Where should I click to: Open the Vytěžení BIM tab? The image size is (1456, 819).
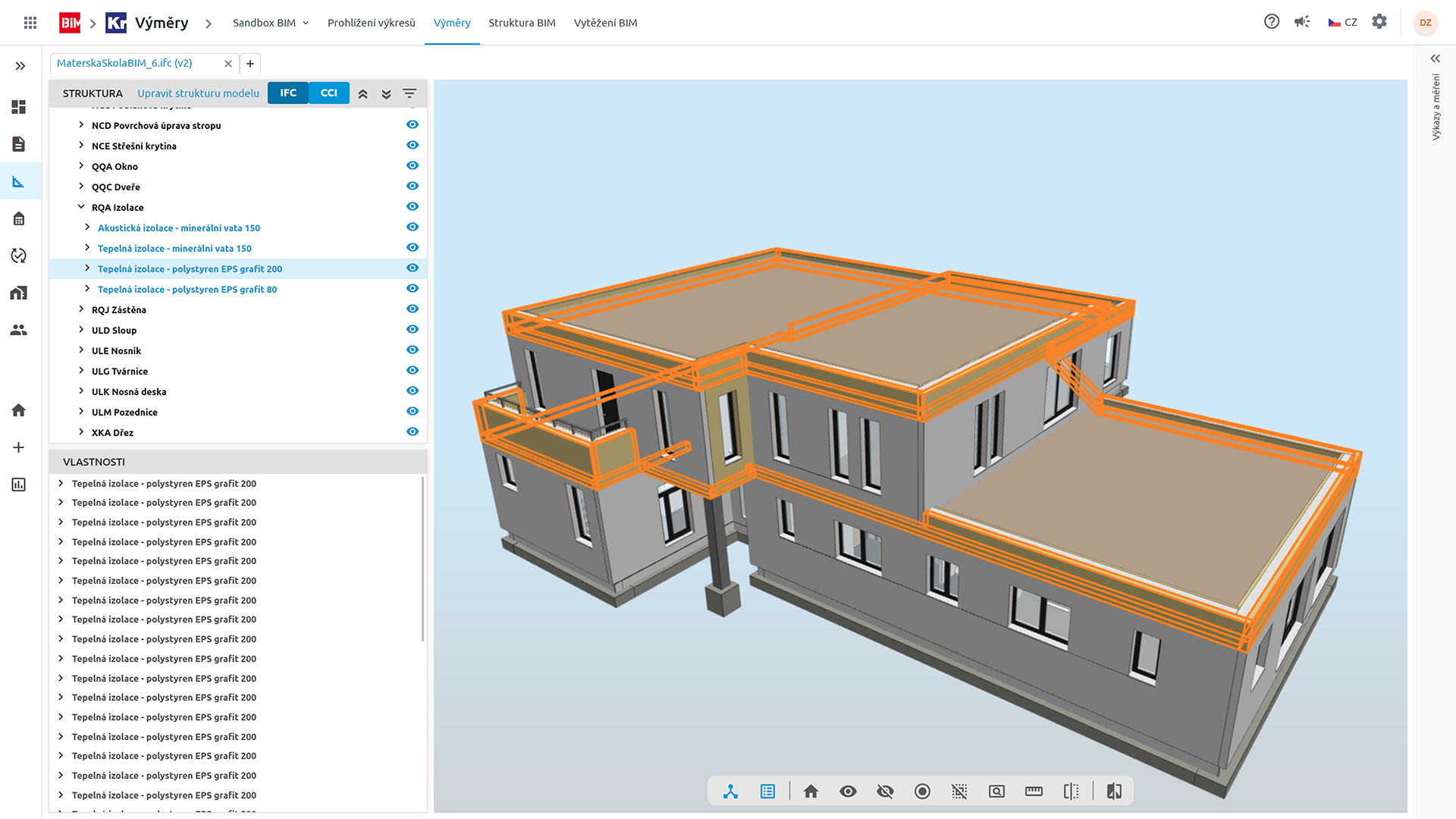click(605, 23)
